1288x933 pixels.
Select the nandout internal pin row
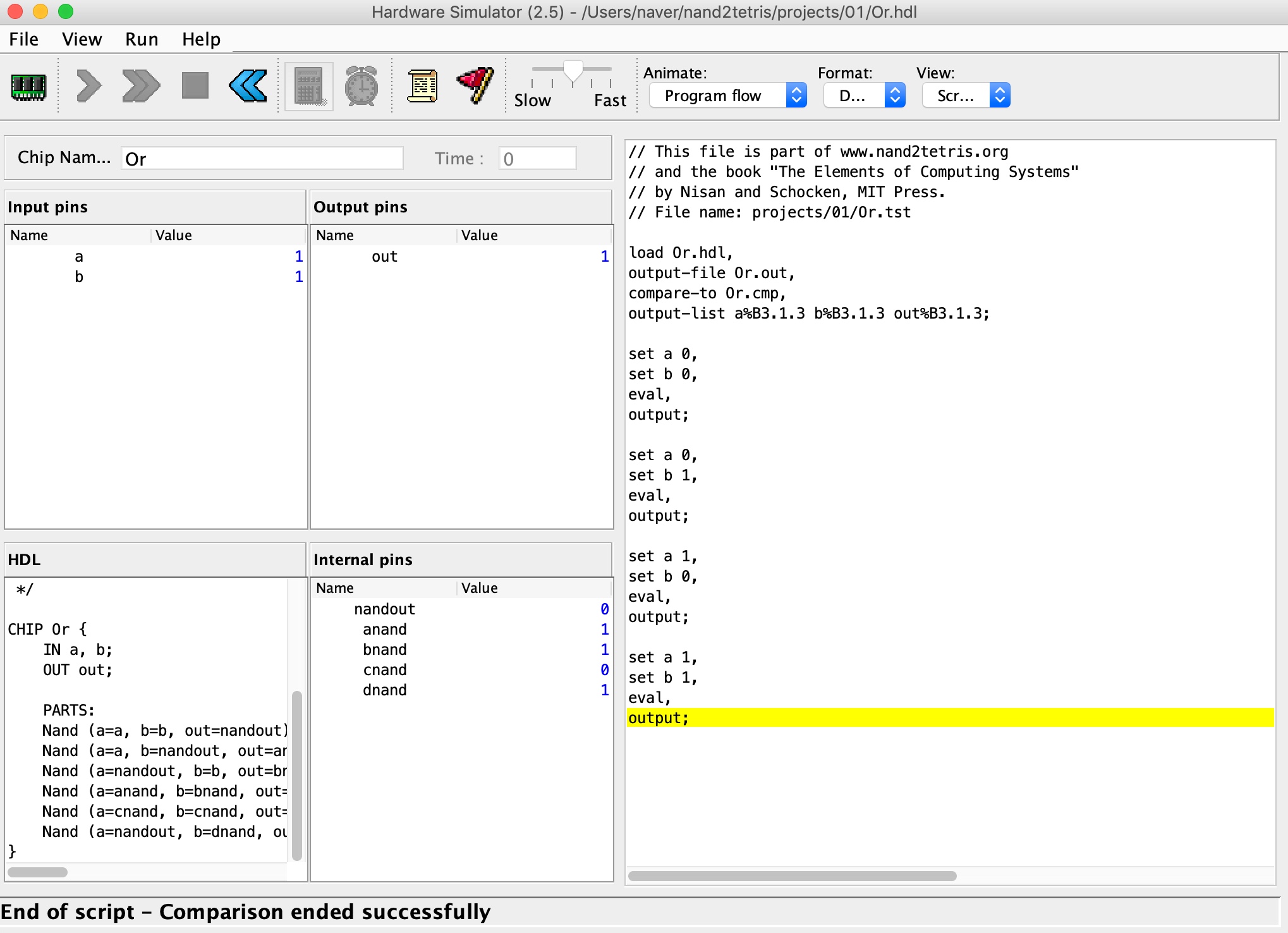462,609
